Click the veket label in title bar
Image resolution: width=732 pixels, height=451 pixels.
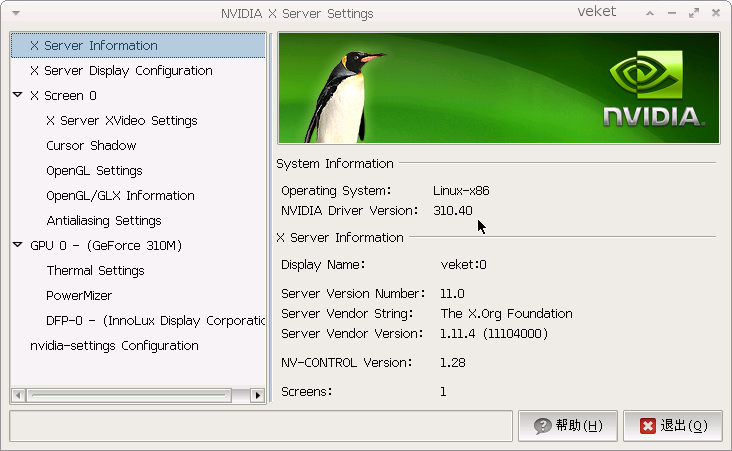click(597, 11)
